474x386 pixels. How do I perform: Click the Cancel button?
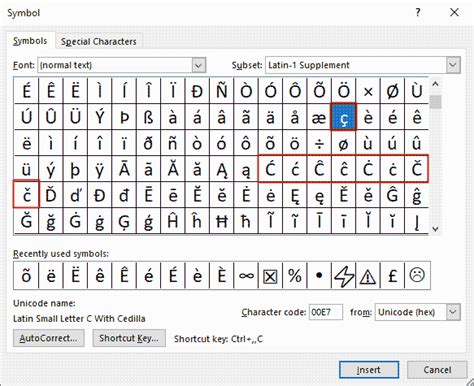437,370
